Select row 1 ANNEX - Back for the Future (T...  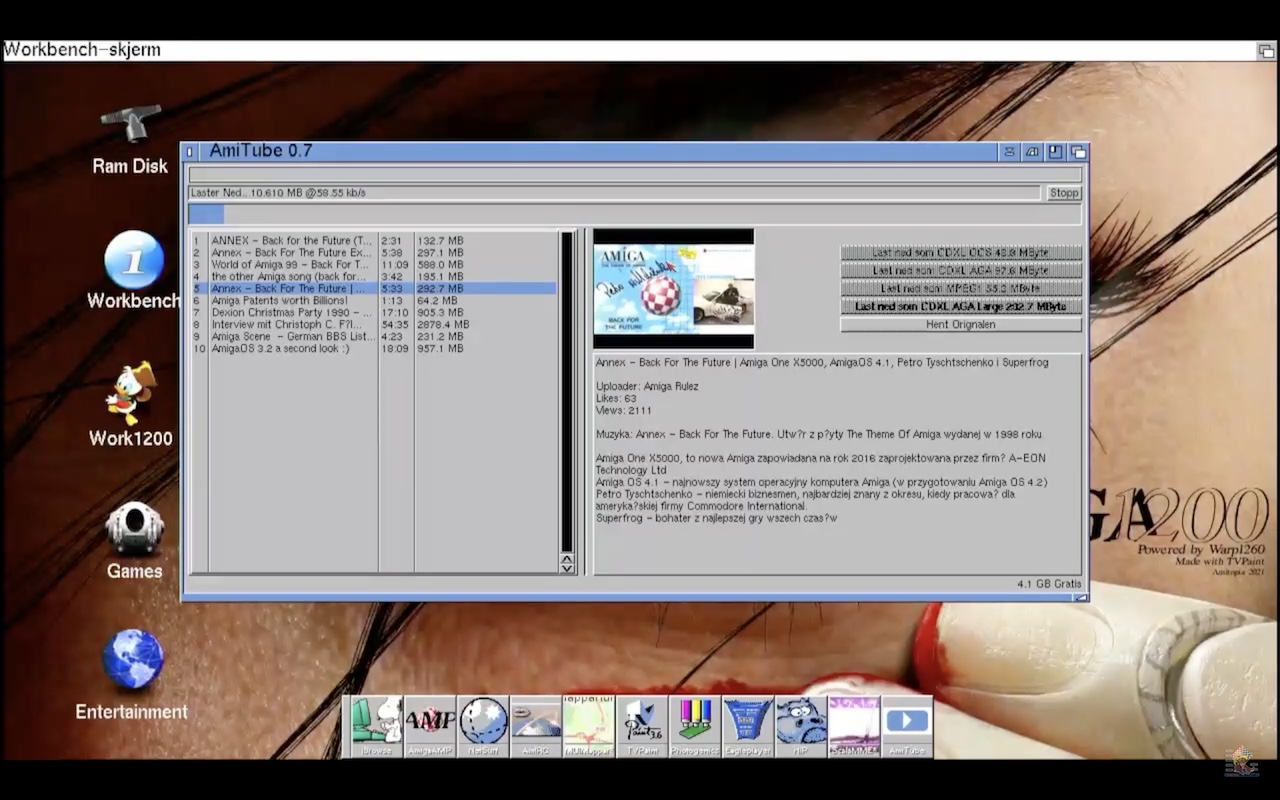pos(373,241)
